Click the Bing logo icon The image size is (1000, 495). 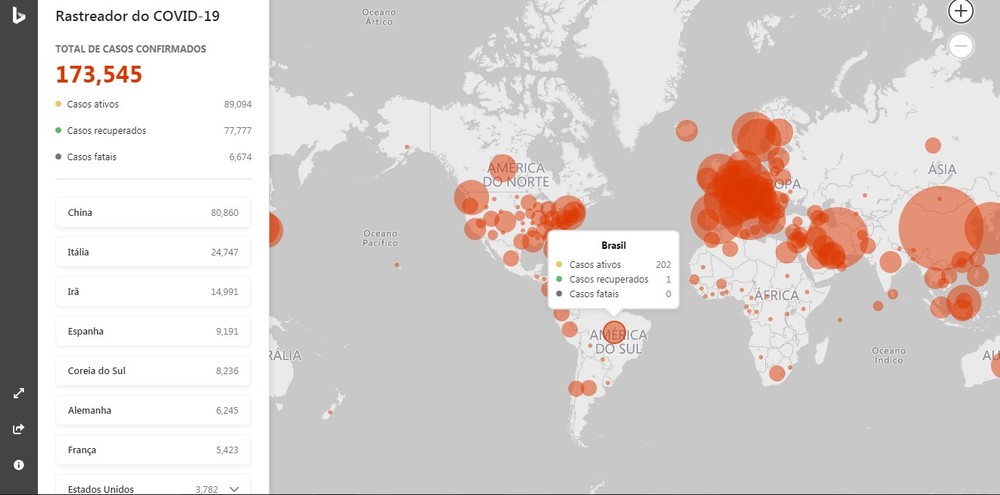[18, 17]
